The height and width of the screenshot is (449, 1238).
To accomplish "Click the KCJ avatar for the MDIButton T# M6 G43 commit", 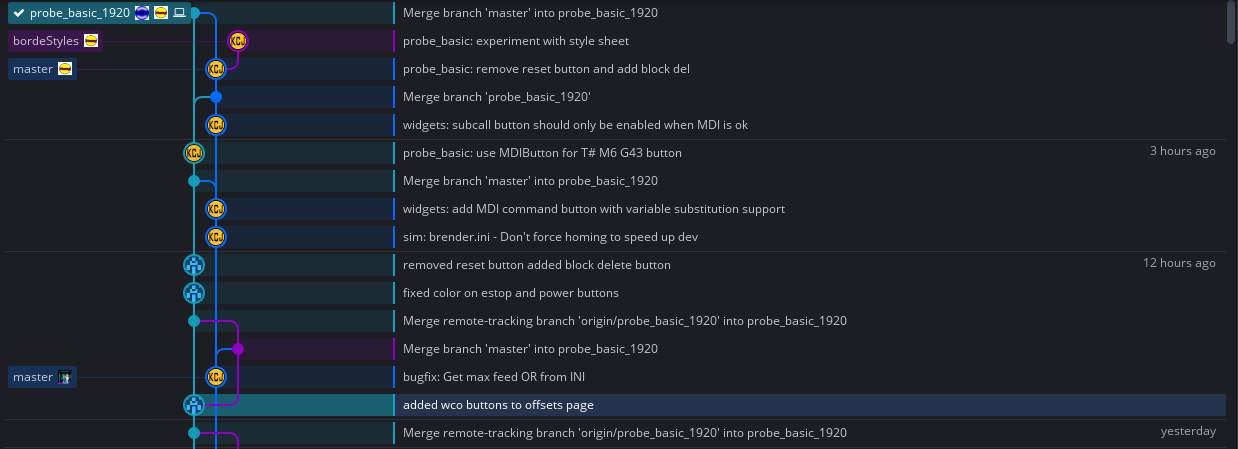I will click(194, 153).
